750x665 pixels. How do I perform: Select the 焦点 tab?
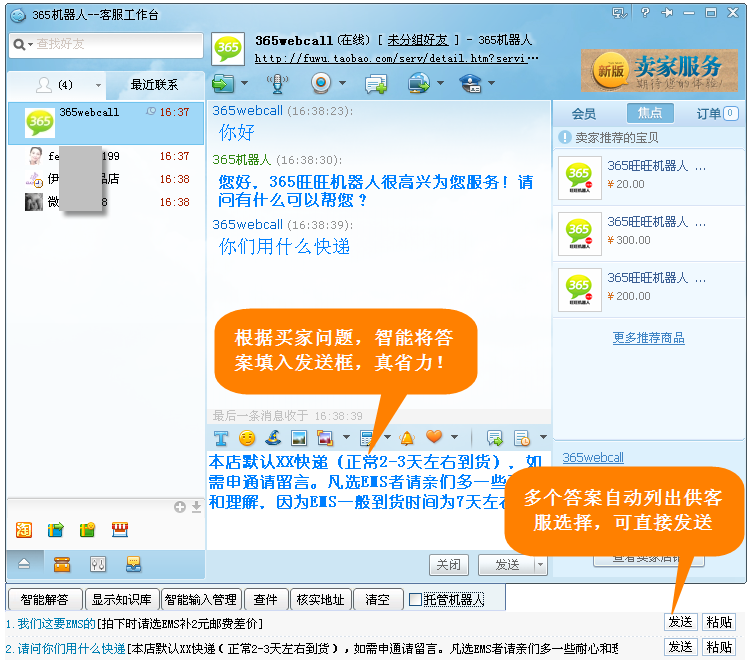[x=650, y=113]
